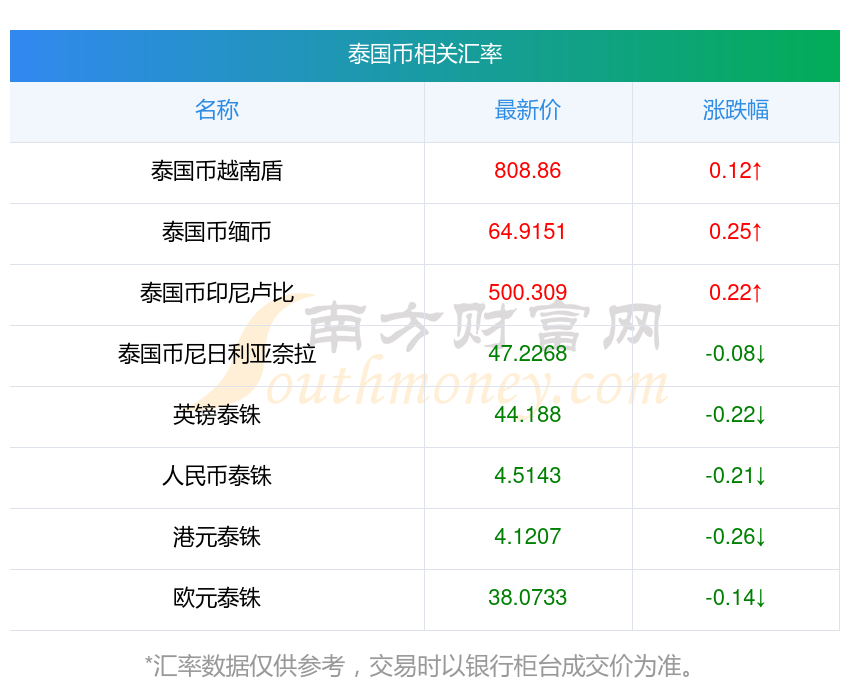Click the change value -0.14↓
Screen dimensions: 850x698
pos(736,598)
